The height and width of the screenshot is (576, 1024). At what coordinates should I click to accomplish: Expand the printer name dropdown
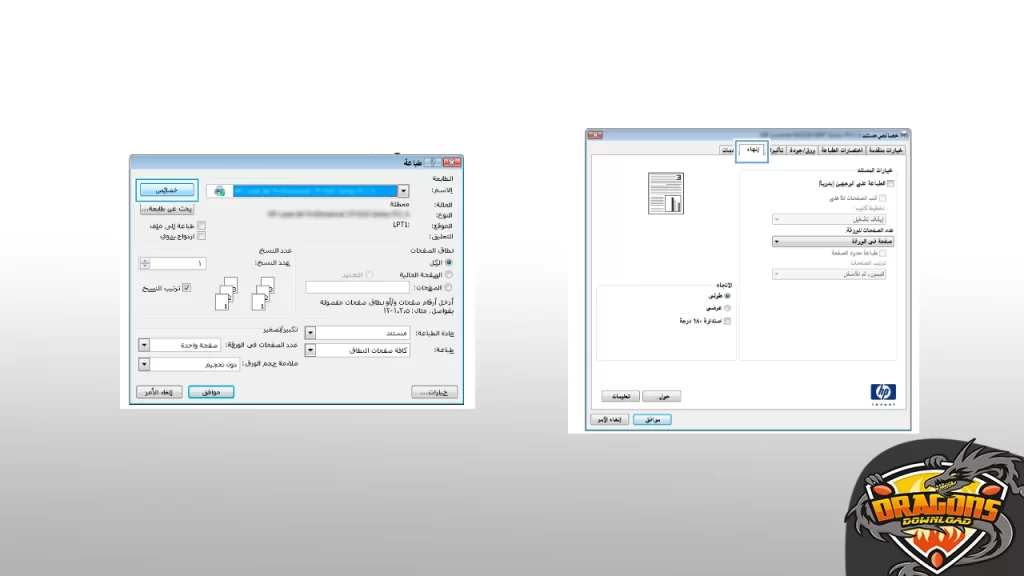(x=403, y=191)
